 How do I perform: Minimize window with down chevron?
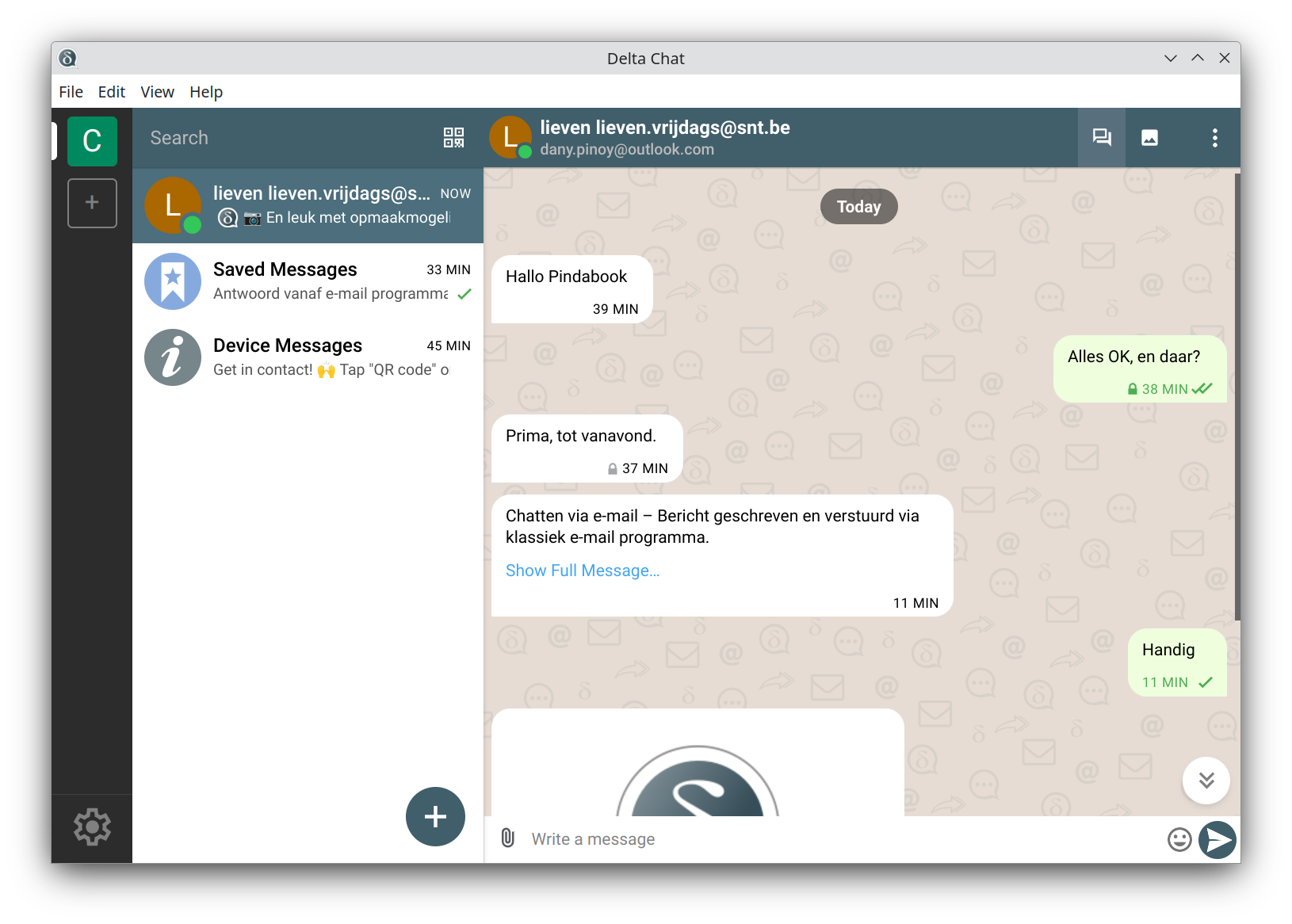coord(1170,58)
